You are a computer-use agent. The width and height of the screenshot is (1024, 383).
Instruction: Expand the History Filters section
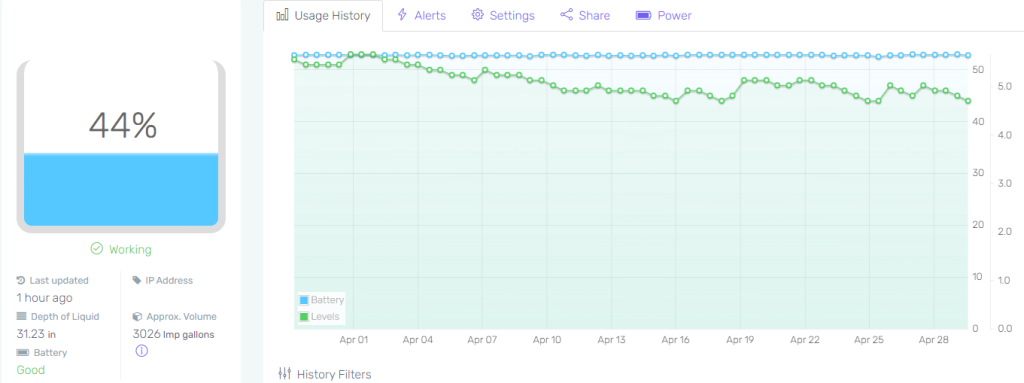[x=325, y=374]
